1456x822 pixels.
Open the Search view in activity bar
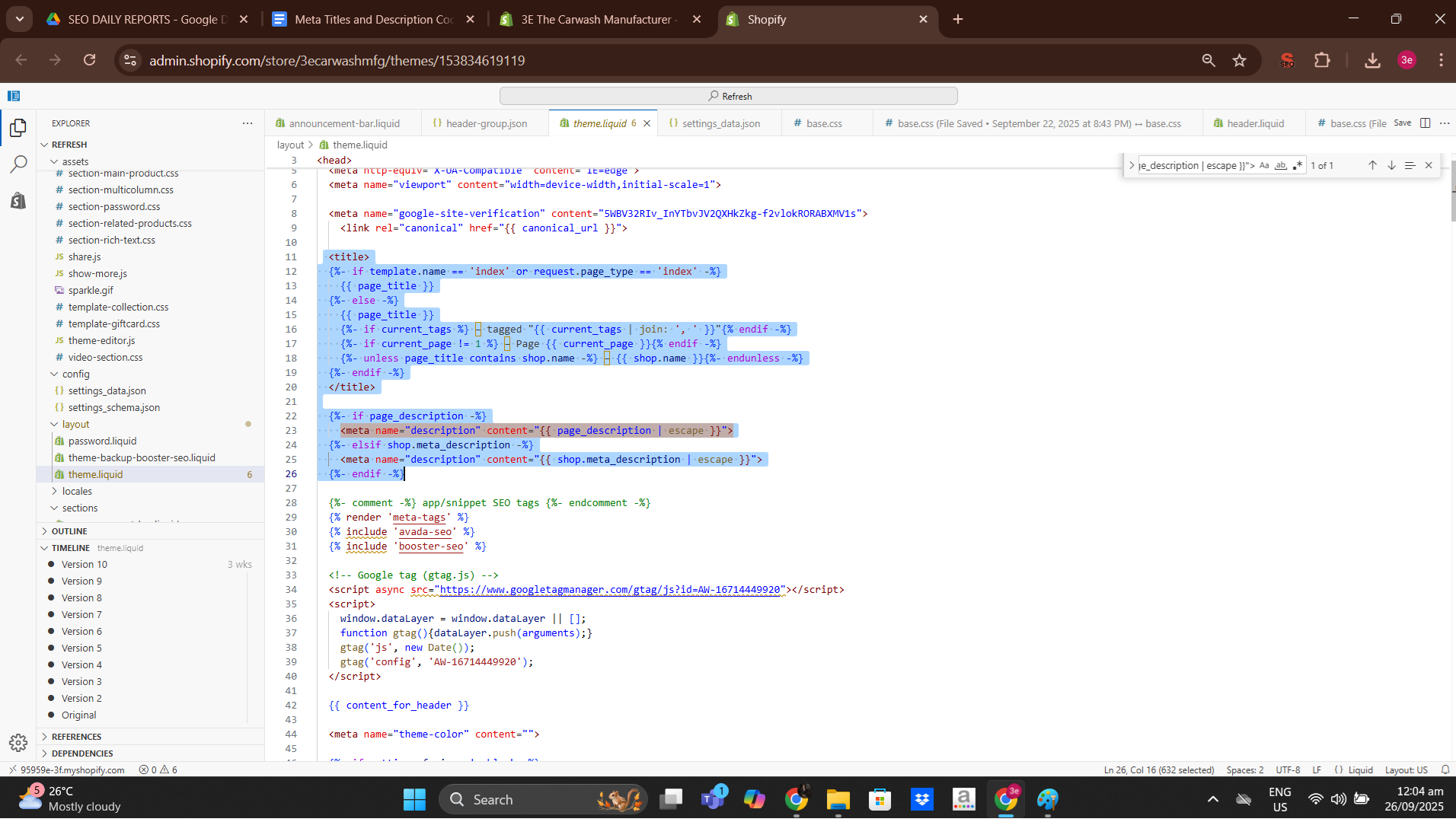(18, 164)
